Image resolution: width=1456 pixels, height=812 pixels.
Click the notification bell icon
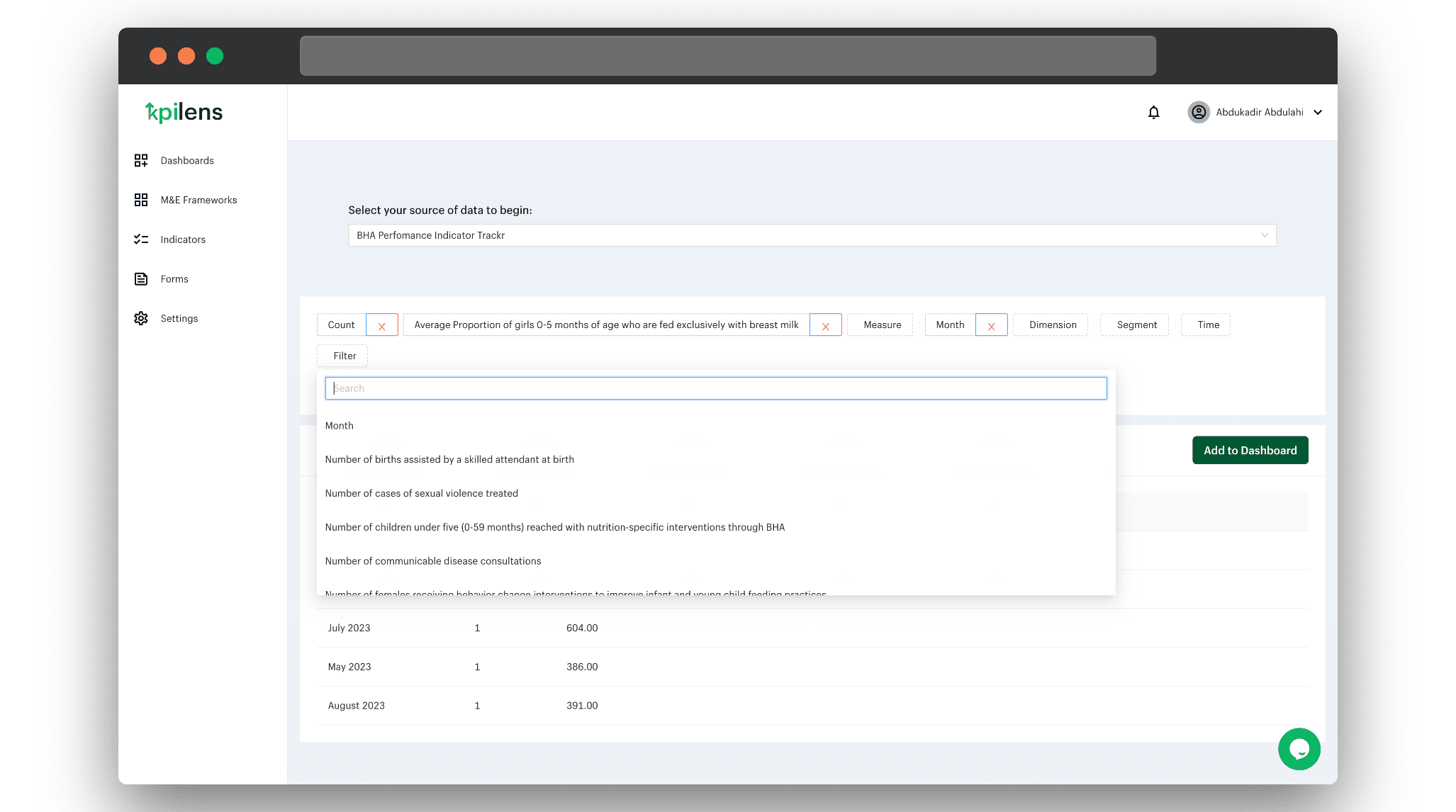(x=1153, y=112)
